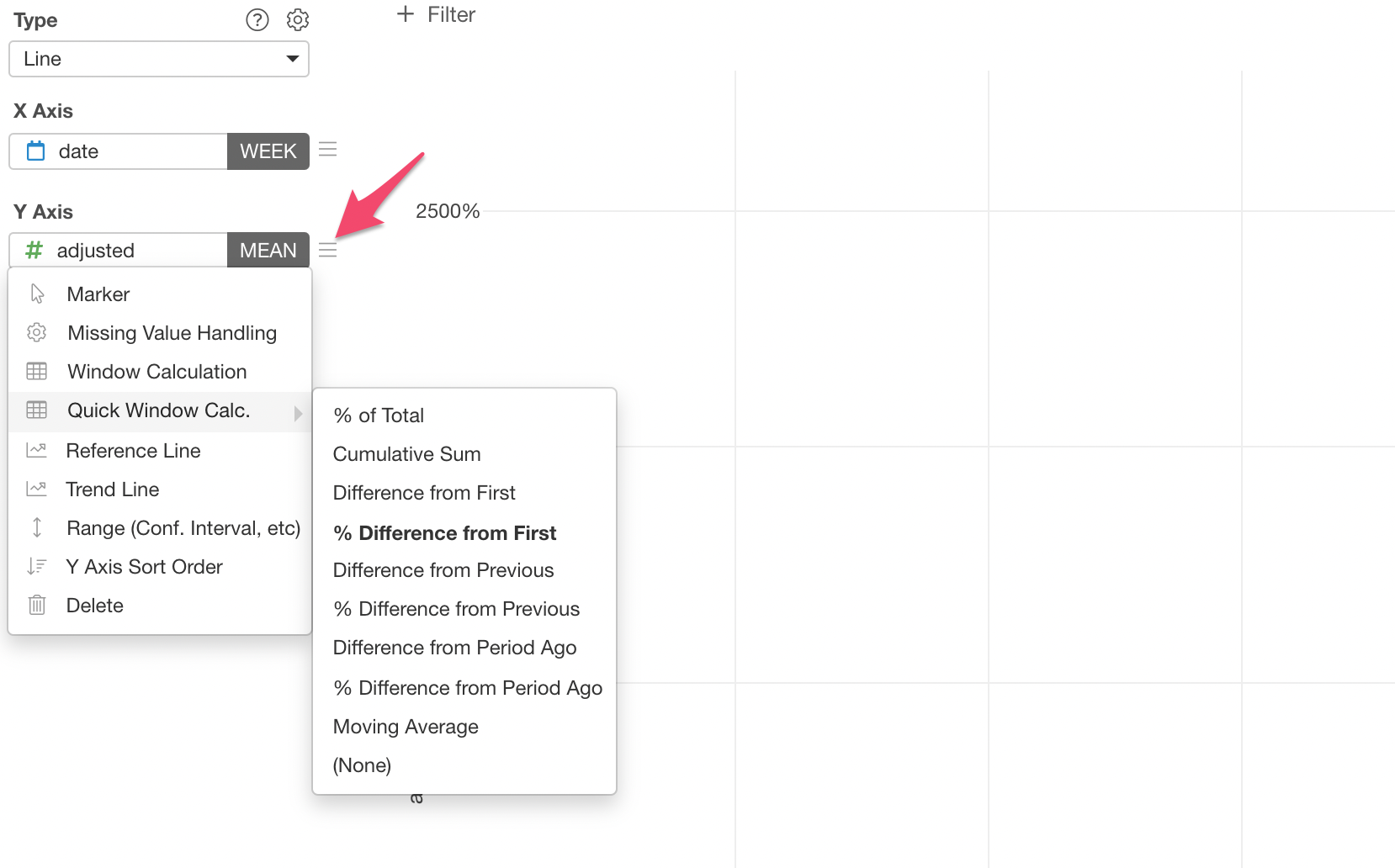Click the Delete trash icon
The image size is (1395, 868).
(37, 605)
